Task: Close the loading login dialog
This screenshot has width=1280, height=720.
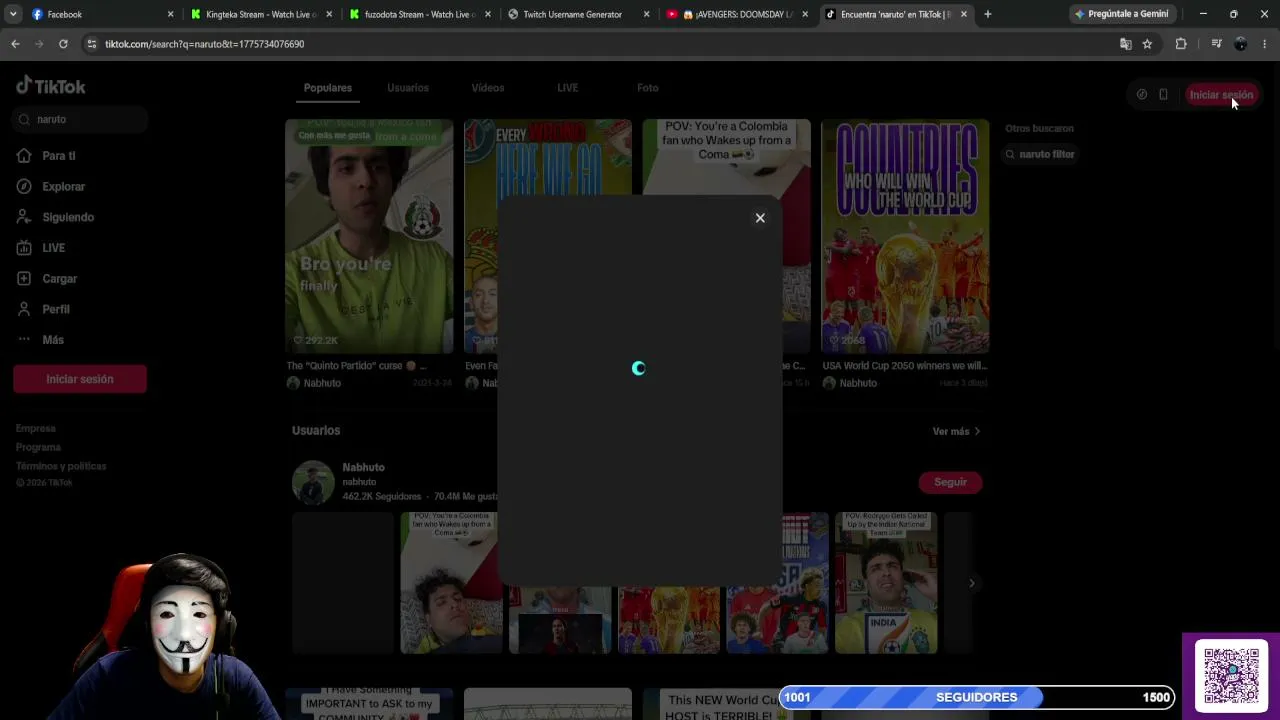Action: coord(760,218)
